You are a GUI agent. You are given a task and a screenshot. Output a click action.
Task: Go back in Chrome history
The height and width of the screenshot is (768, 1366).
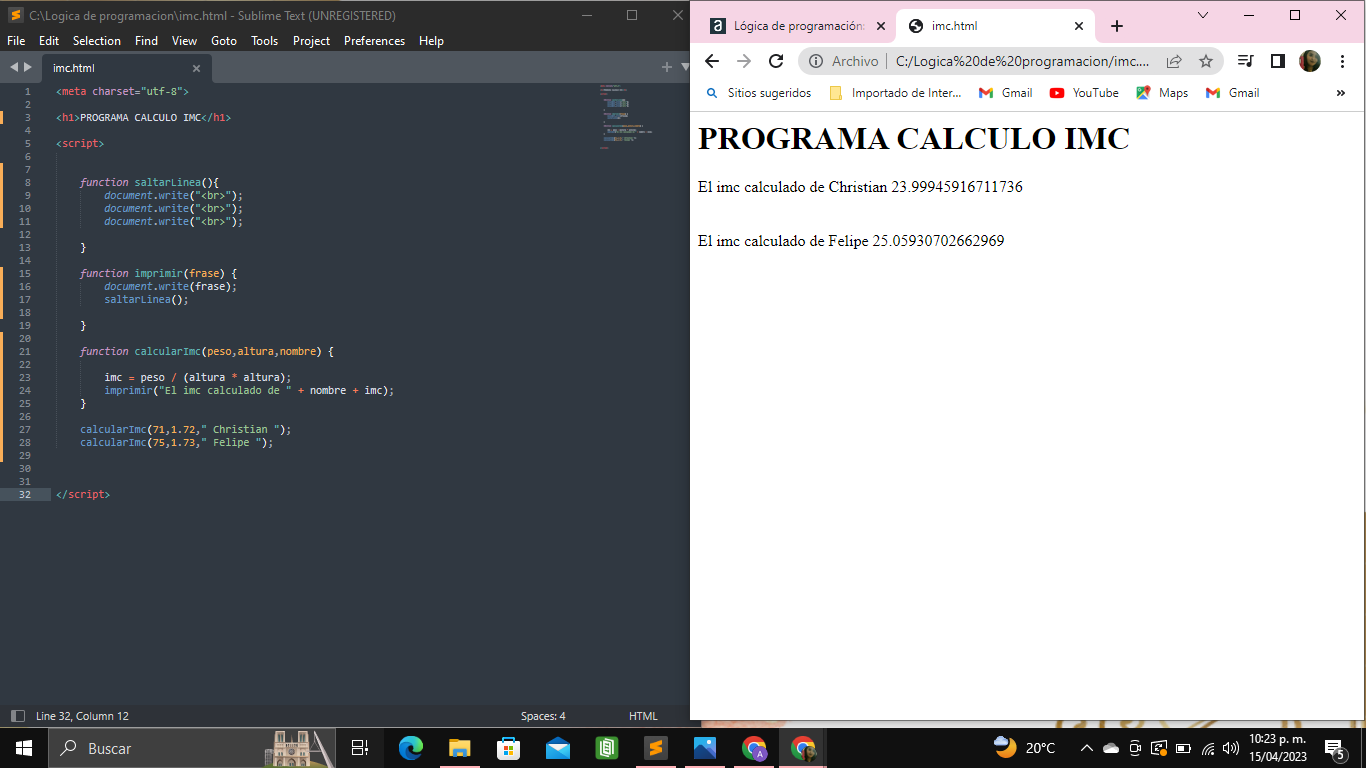pyautogui.click(x=712, y=61)
